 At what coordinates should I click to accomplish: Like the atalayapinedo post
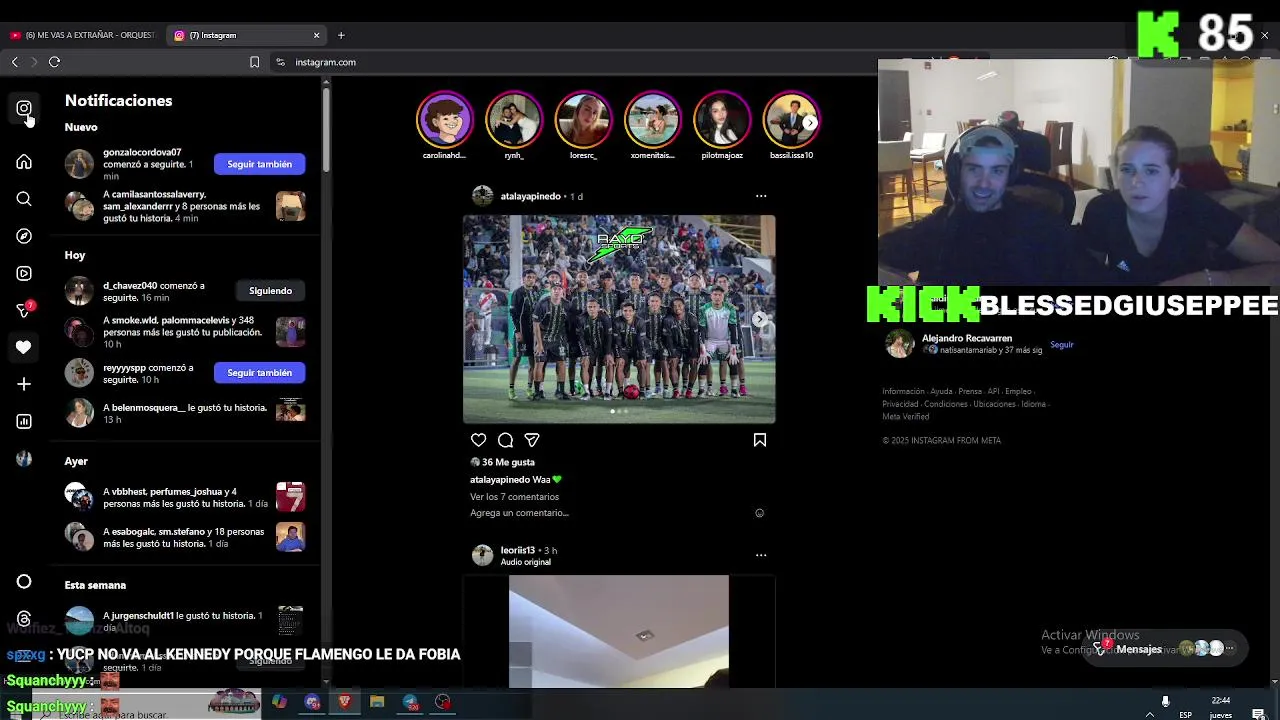click(x=478, y=440)
